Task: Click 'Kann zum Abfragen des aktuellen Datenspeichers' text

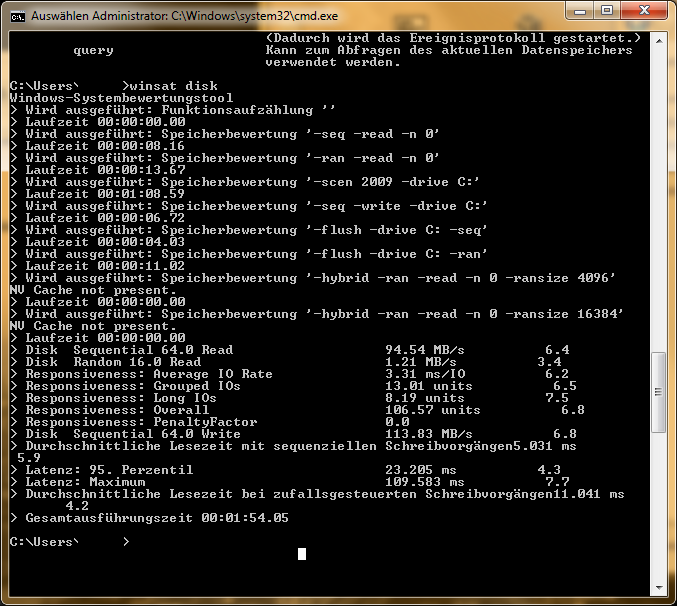Action: tap(449, 50)
